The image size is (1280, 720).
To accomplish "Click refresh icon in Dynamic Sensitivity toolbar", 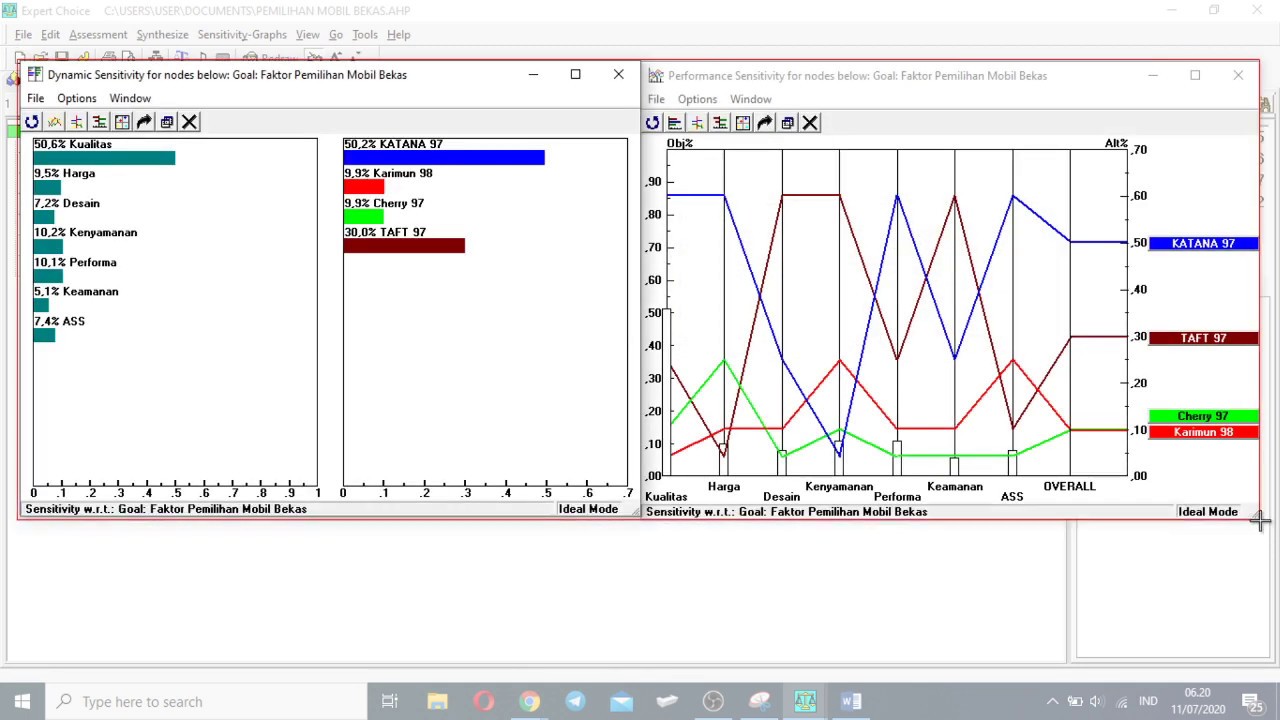I will point(32,122).
